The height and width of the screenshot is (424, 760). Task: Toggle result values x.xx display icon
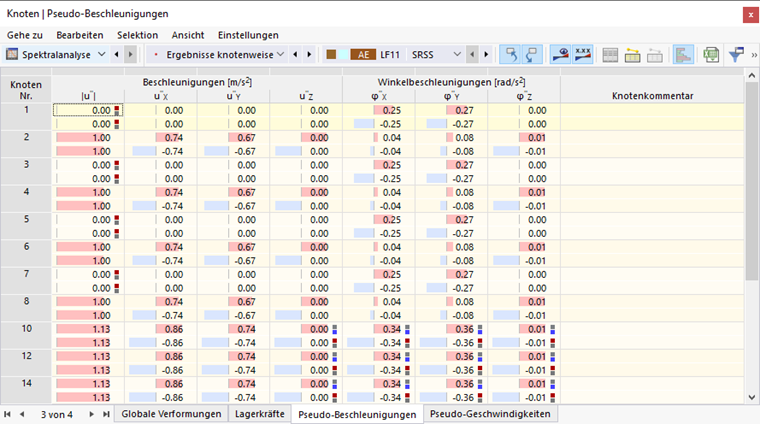click(x=583, y=55)
